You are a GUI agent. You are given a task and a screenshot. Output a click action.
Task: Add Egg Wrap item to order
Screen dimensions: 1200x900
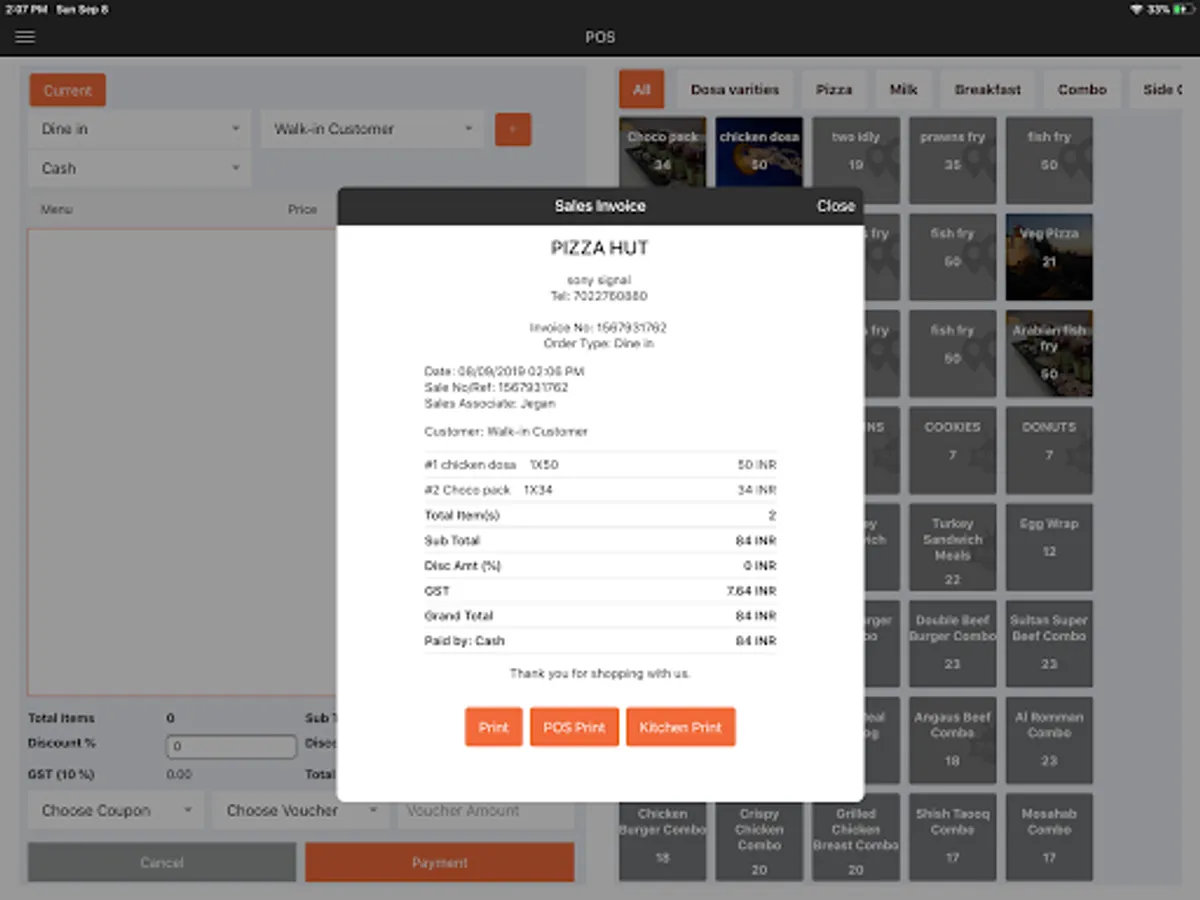pyautogui.click(x=1049, y=547)
